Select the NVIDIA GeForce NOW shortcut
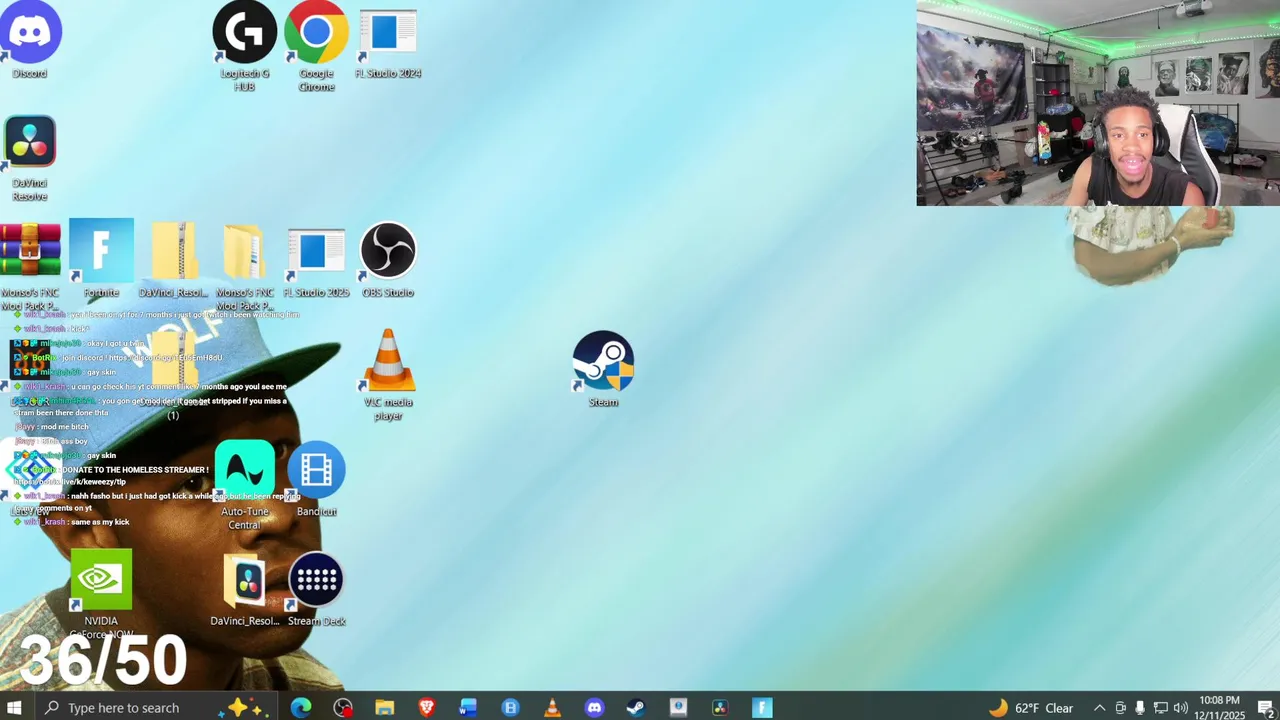 coord(101,594)
